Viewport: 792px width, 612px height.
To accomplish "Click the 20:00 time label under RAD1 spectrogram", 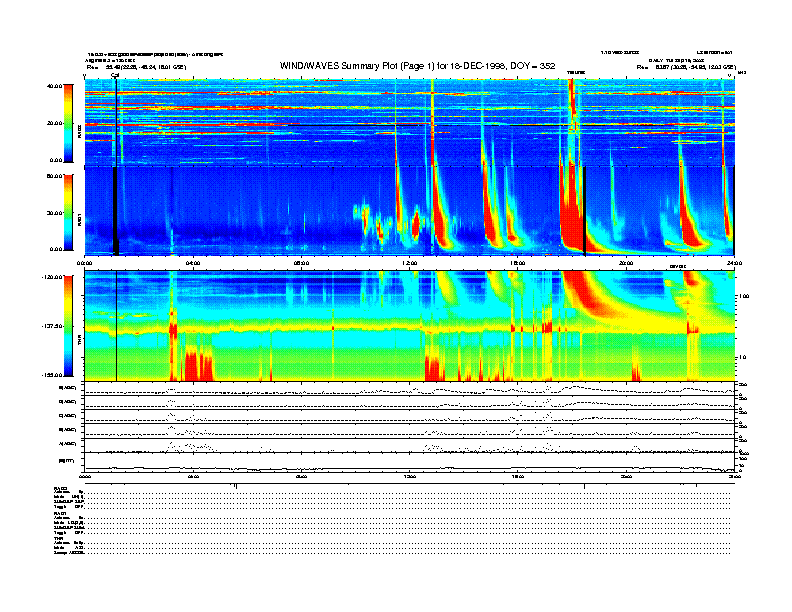I will (626, 263).
